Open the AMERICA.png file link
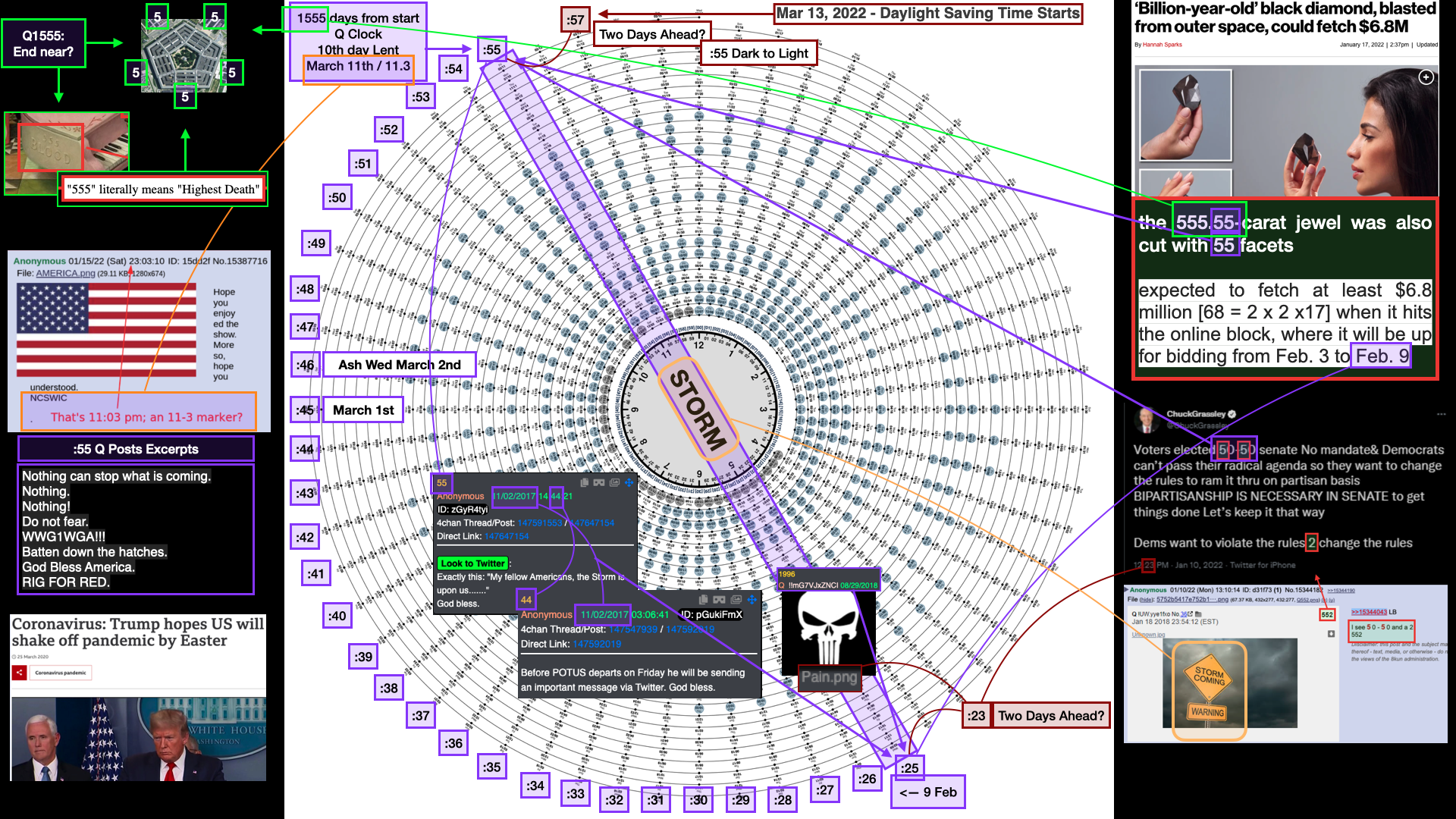Viewport: 1456px width, 819px height. click(x=65, y=273)
